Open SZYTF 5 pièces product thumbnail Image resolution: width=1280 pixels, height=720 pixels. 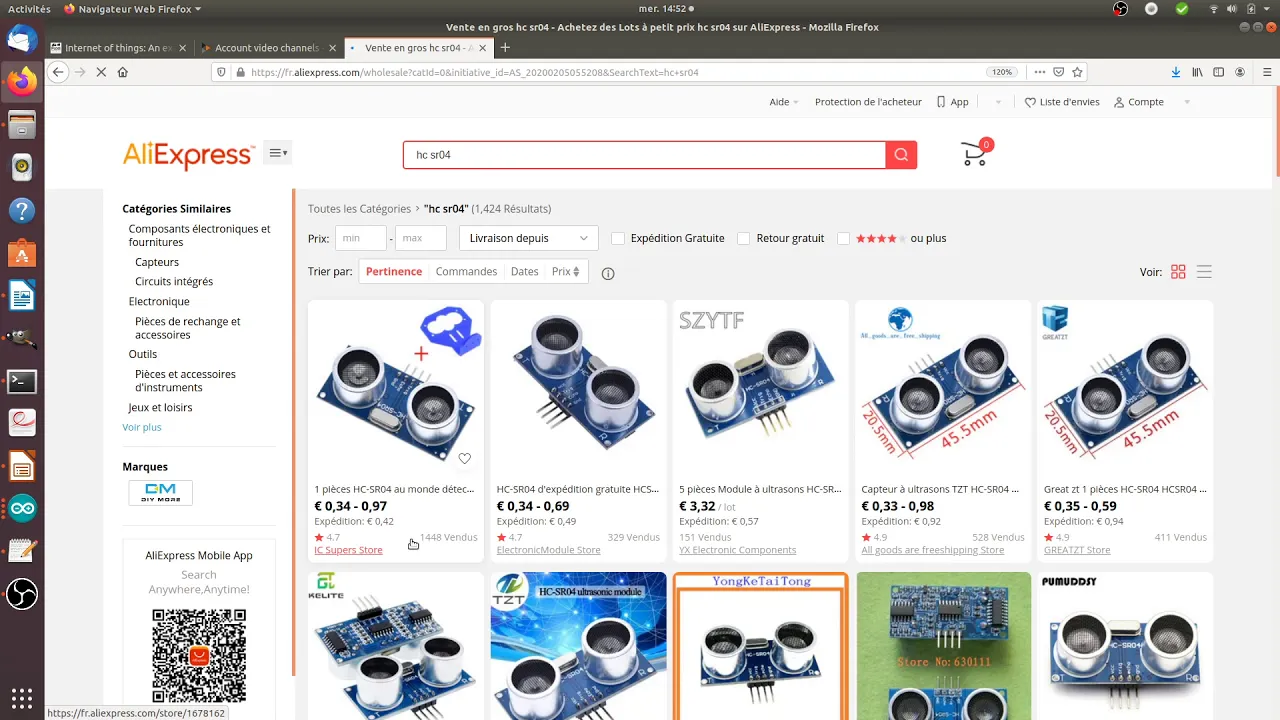pos(761,388)
